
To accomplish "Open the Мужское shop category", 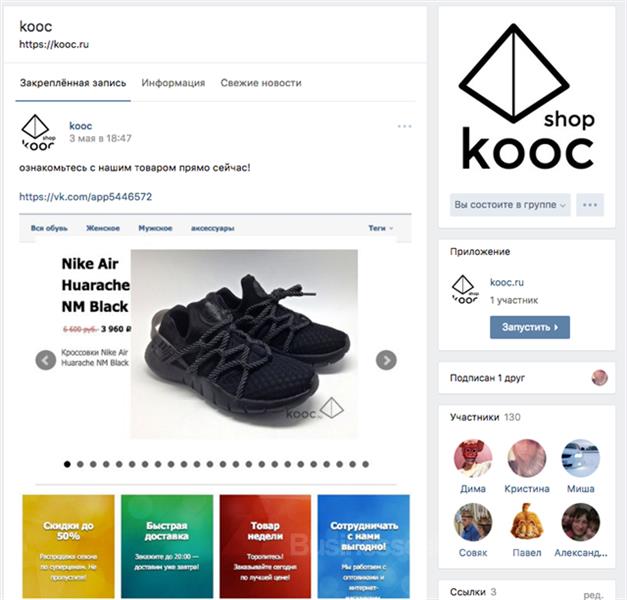I will 155,228.
